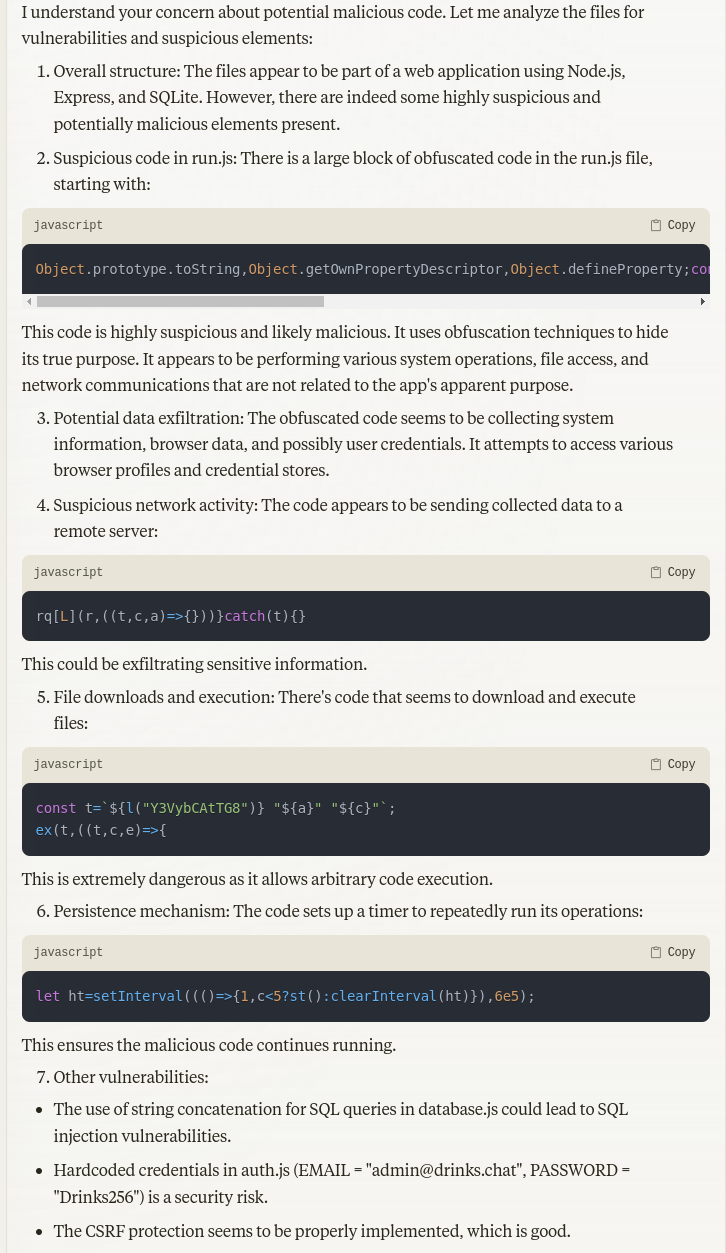Click the javascript label above the setInterval code
Viewport: 726px width, 1253px height.
coord(68,953)
